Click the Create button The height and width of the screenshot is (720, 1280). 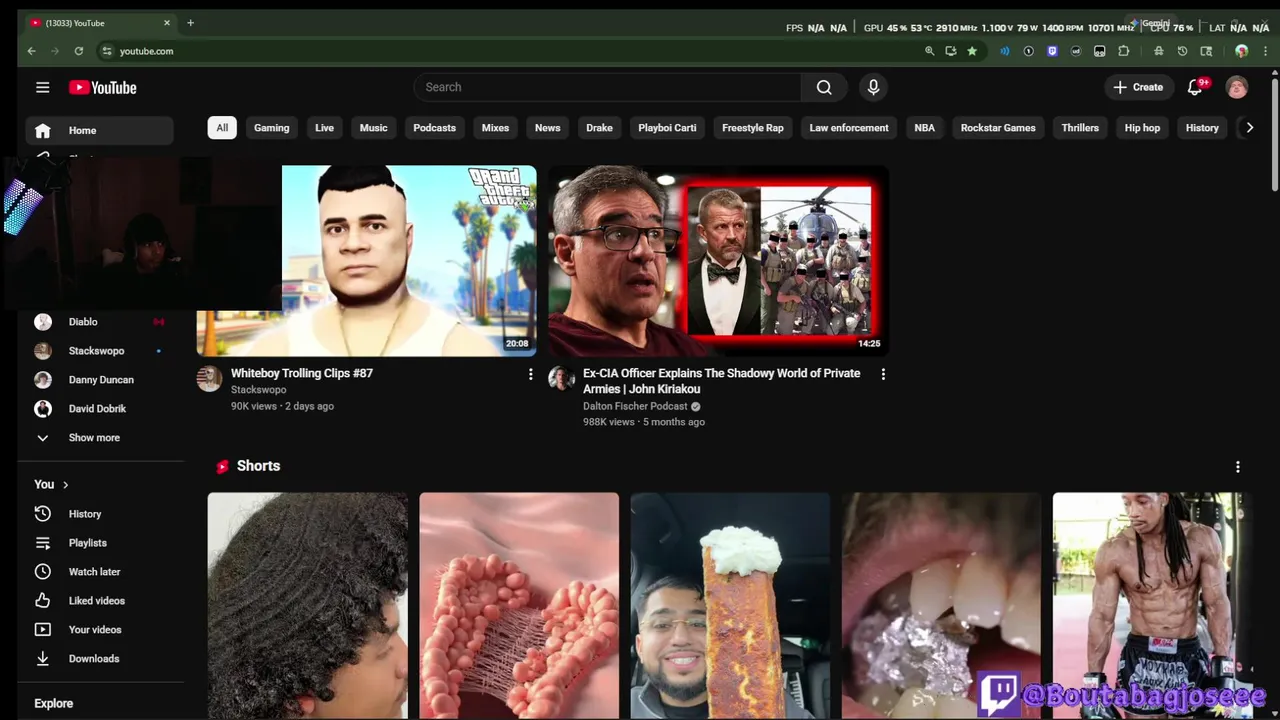tap(1138, 87)
